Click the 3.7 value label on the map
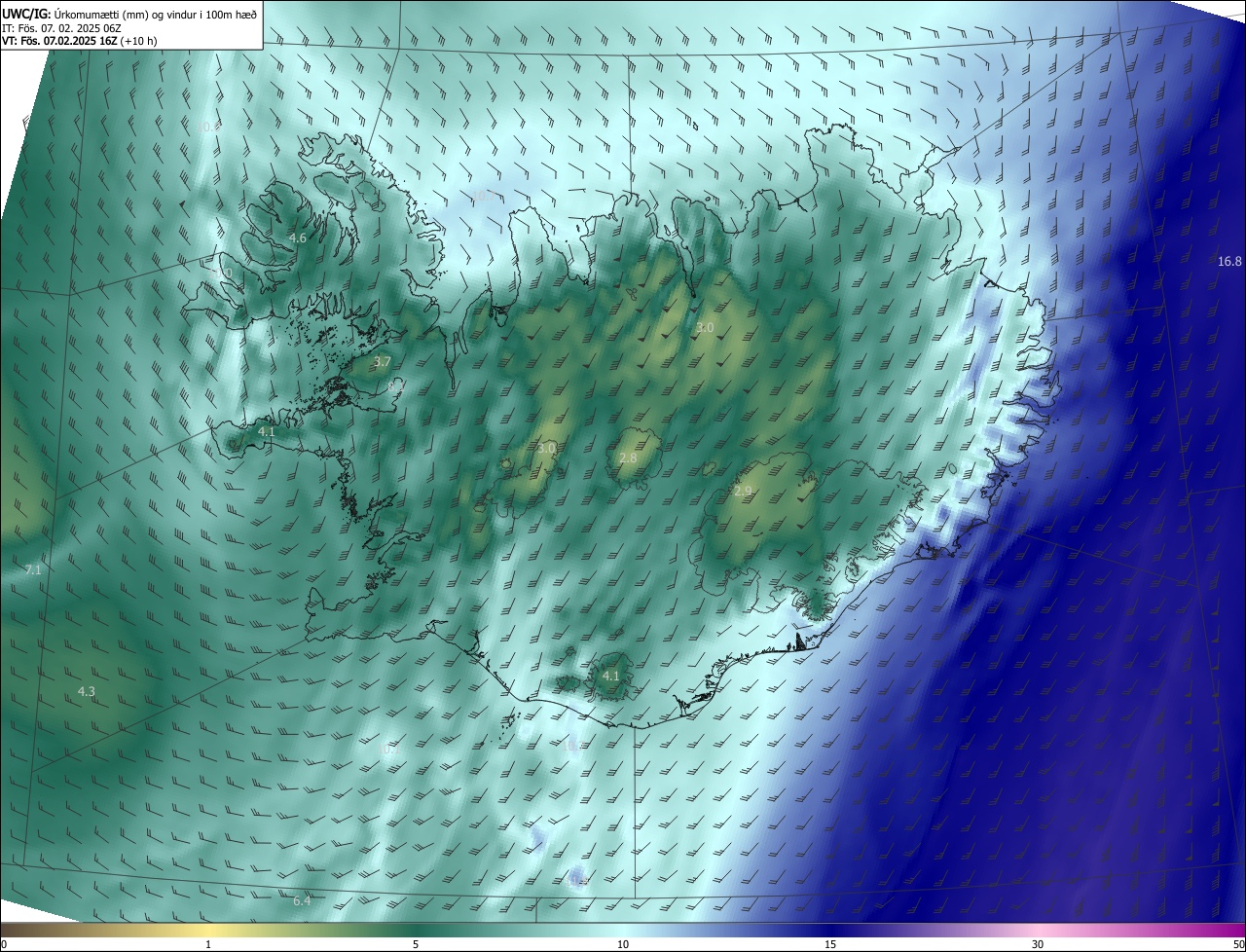Screen dimensions: 1246x952 point(382,362)
